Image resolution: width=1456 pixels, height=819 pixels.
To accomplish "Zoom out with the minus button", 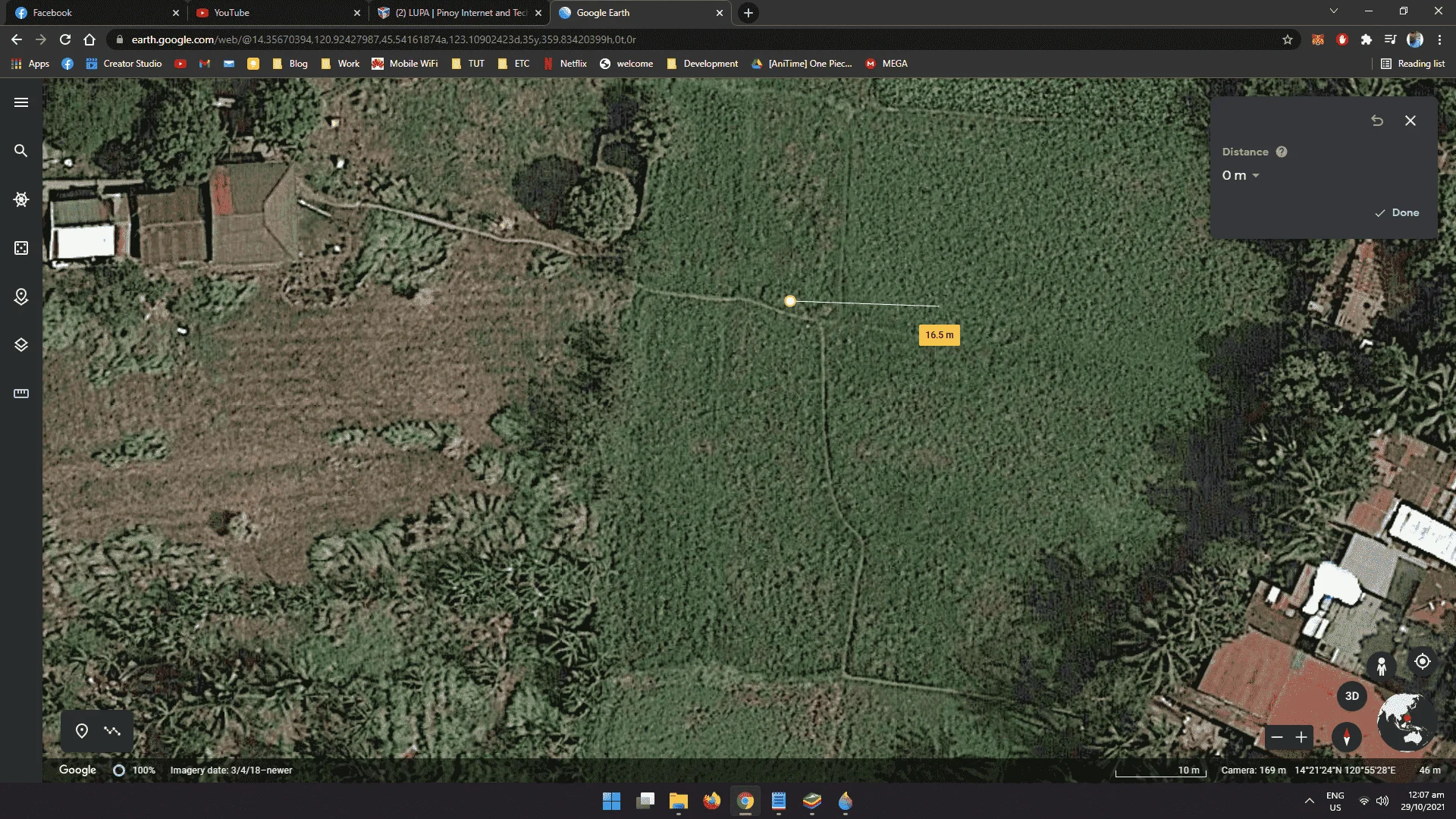I will [1277, 737].
